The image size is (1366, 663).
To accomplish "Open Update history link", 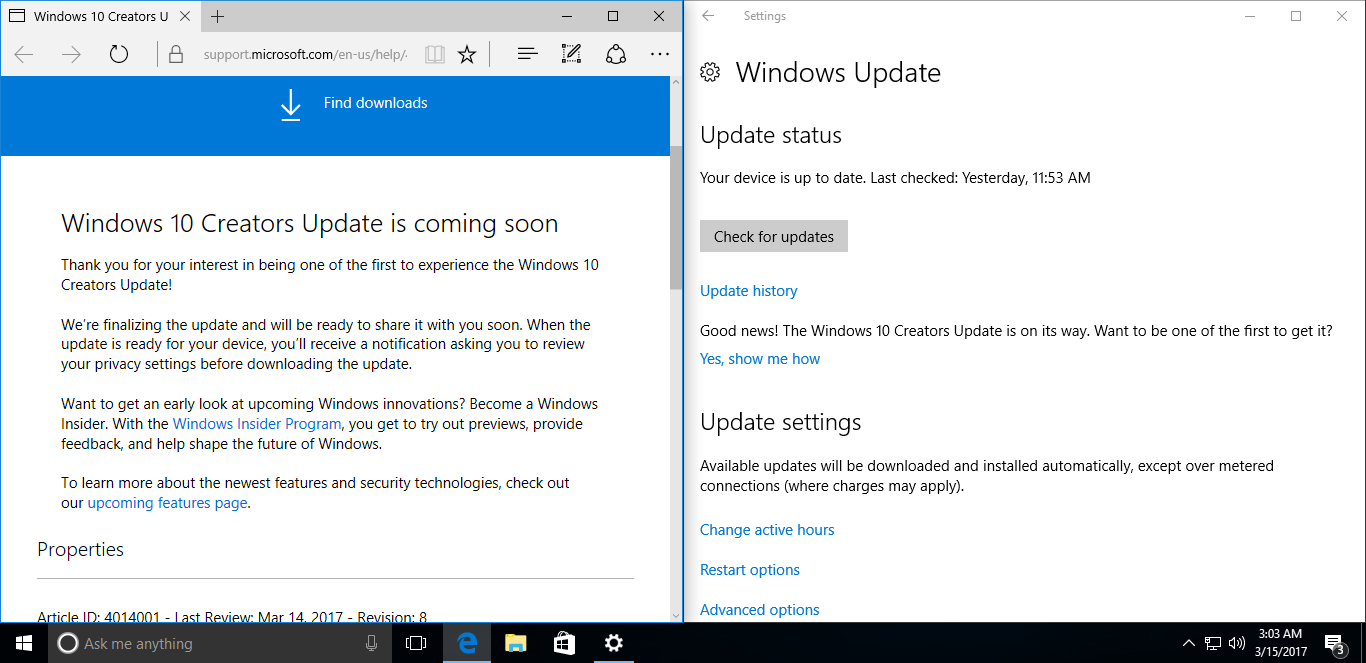I will point(749,291).
